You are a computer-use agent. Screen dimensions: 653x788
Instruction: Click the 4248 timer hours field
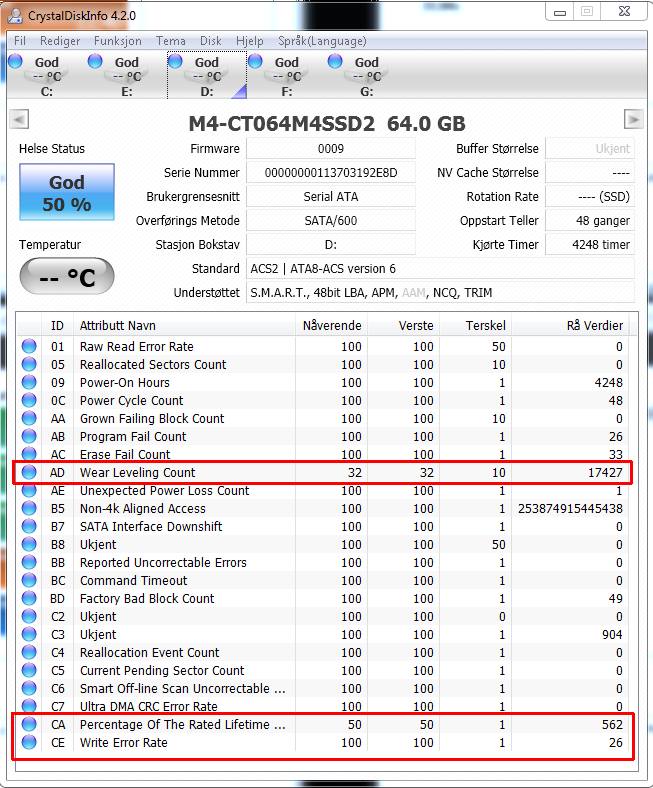[590, 245]
